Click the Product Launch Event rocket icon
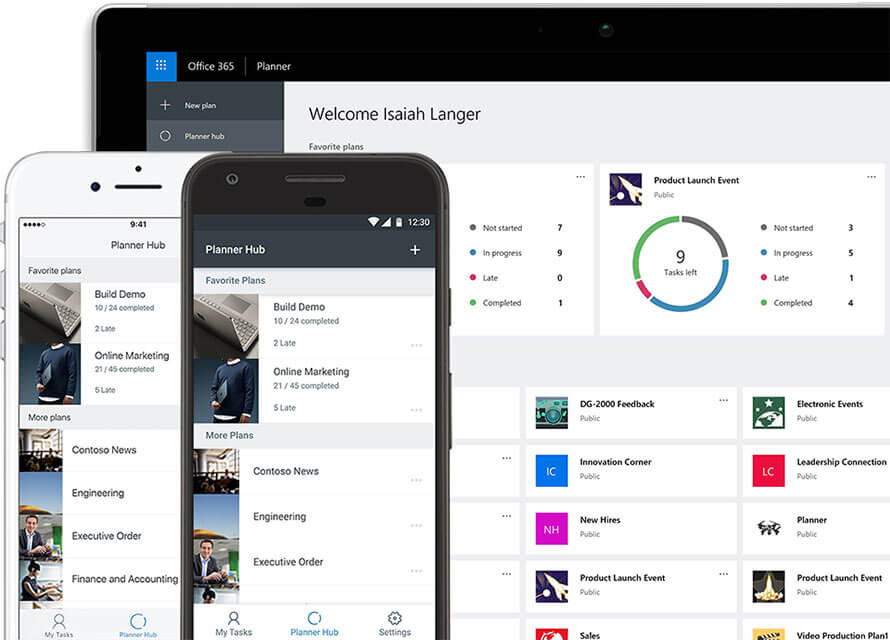Image resolution: width=890 pixels, height=640 pixels. pyautogui.click(x=626, y=189)
